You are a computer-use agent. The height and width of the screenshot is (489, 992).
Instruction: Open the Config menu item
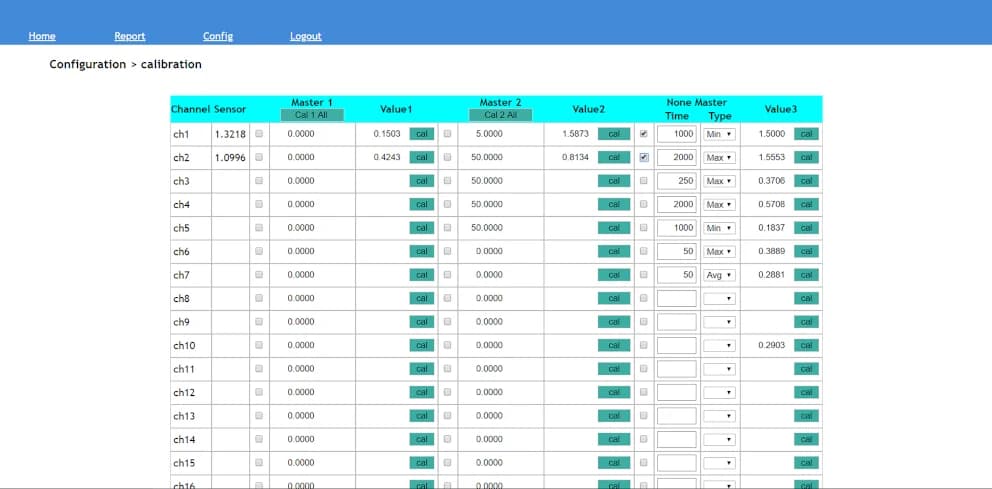pos(218,36)
